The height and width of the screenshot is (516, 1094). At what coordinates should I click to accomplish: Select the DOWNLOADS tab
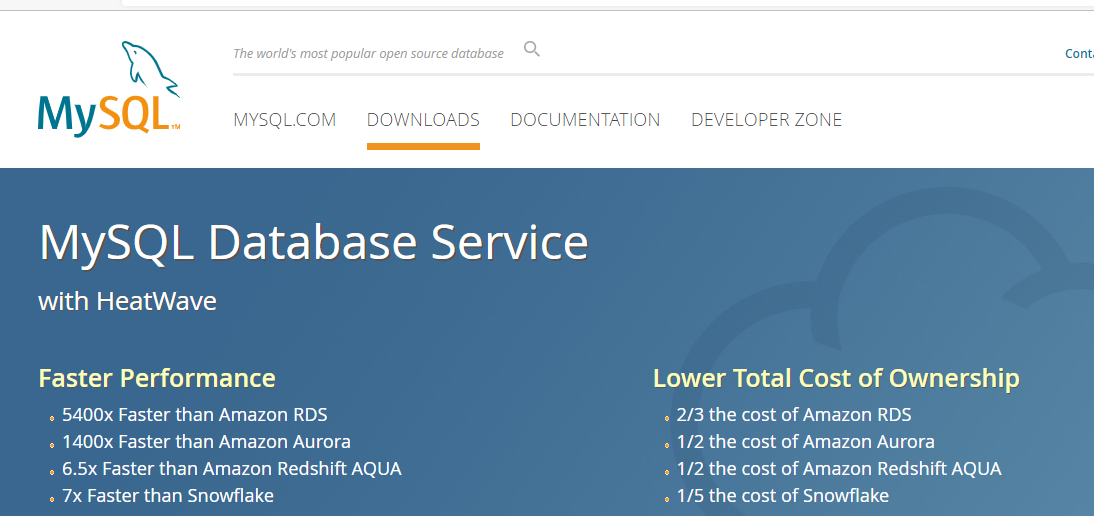(424, 120)
